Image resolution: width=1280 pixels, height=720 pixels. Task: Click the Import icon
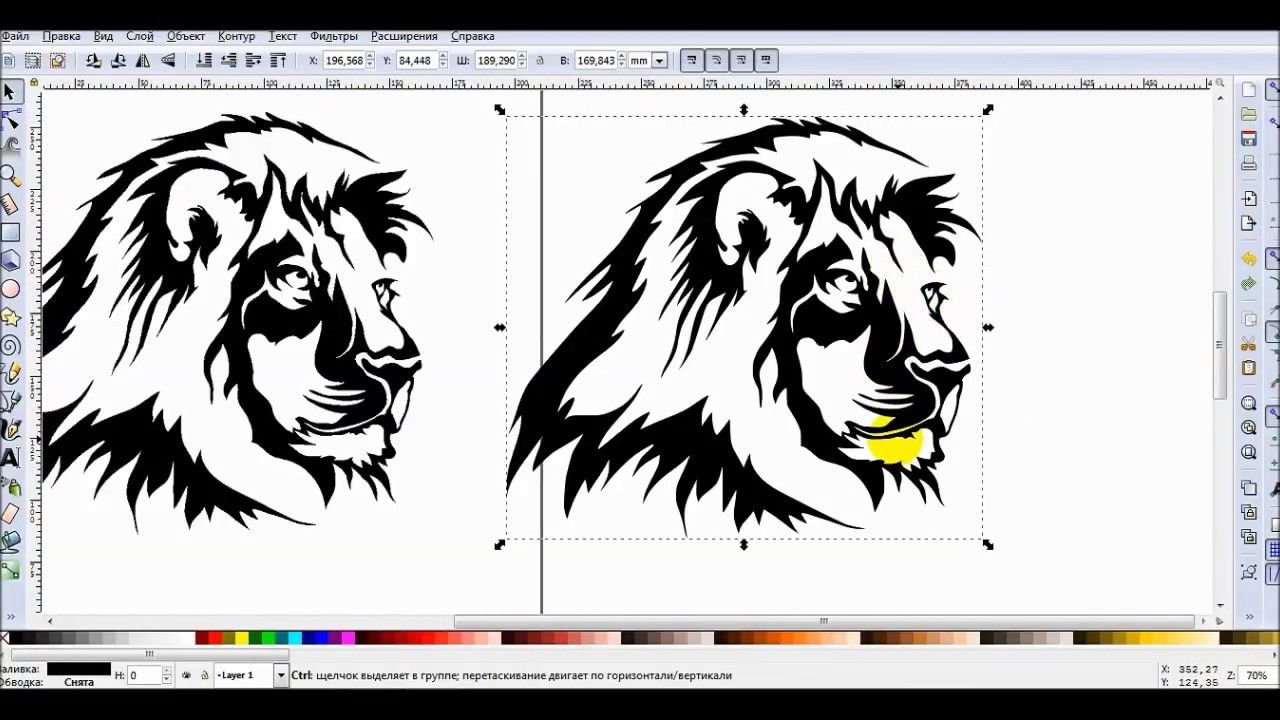pos(1248,199)
